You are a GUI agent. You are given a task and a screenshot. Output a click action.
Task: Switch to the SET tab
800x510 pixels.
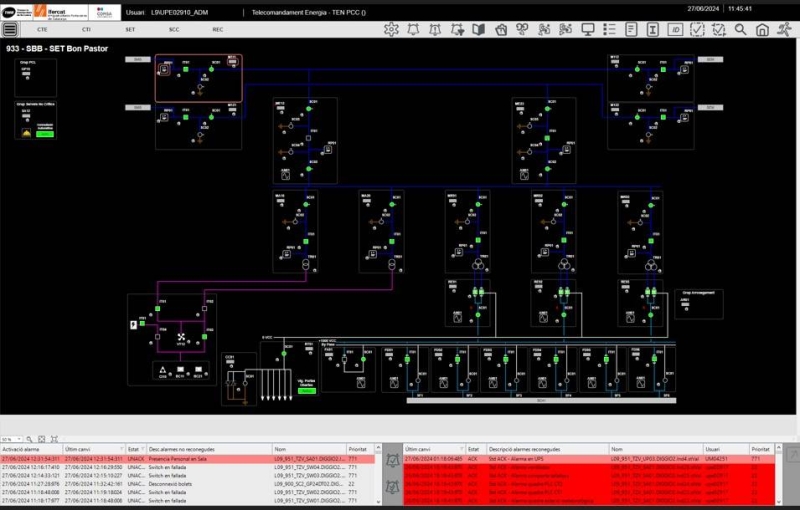click(130, 30)
